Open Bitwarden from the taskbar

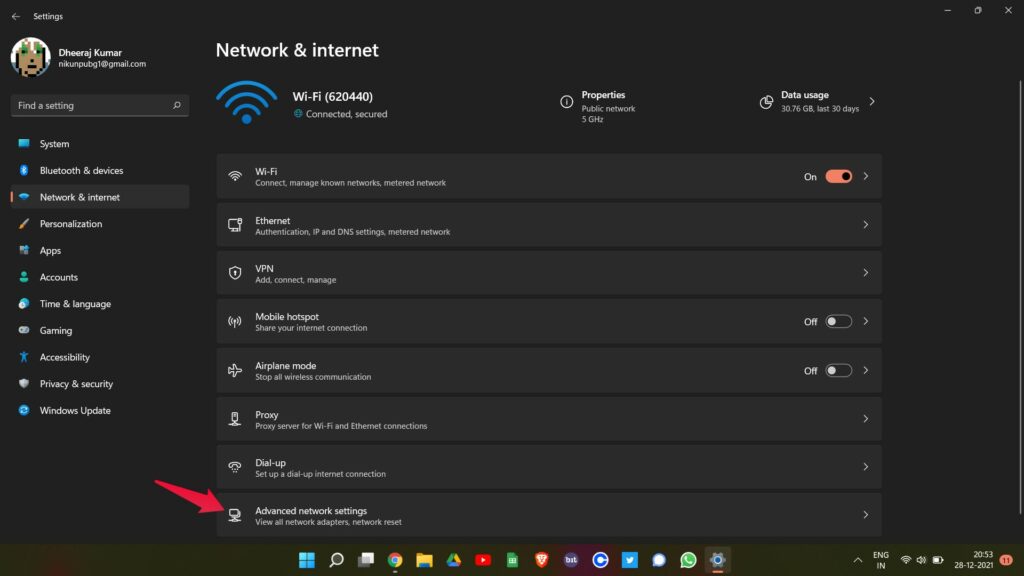coord(571,559)
